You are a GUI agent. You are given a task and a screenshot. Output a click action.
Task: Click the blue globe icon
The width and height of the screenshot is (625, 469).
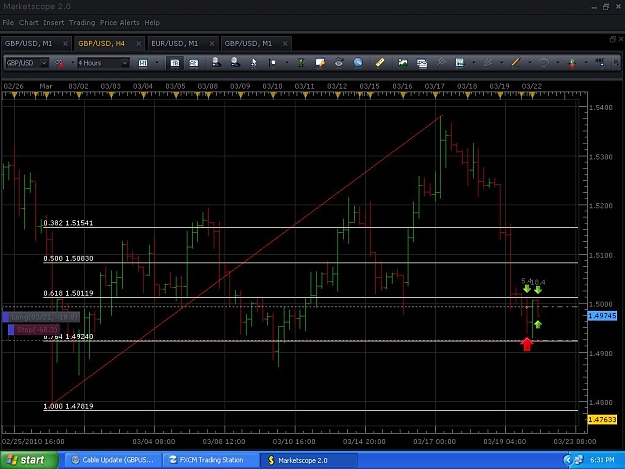pos(358,63)
